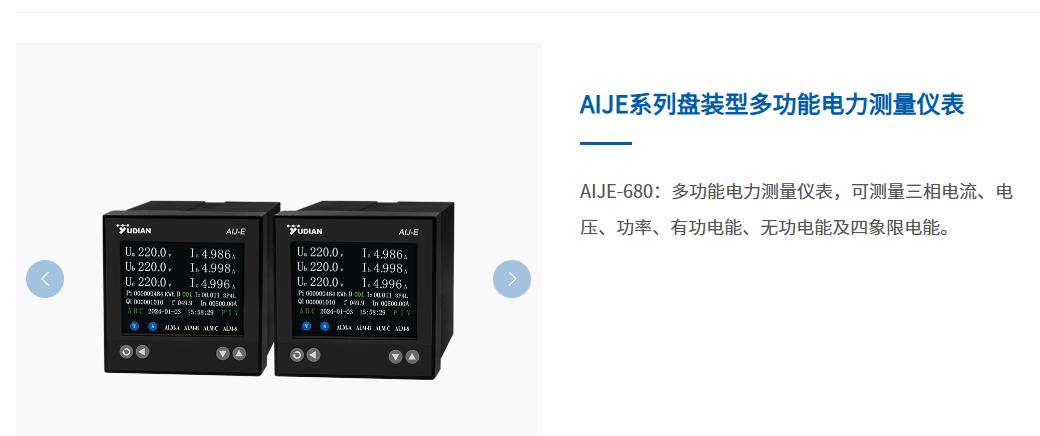This screenshot has width=1040, height=436.
Task: Click the AIJE-680 description paragraph
Action: [797, 210]
